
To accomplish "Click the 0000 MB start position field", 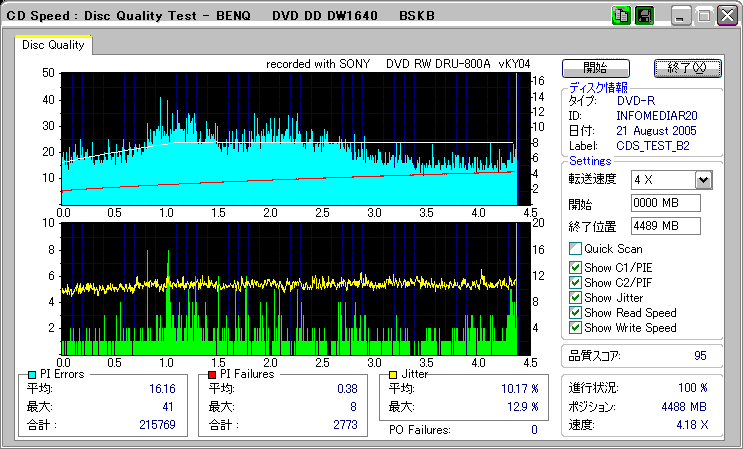I will [665, 203].
